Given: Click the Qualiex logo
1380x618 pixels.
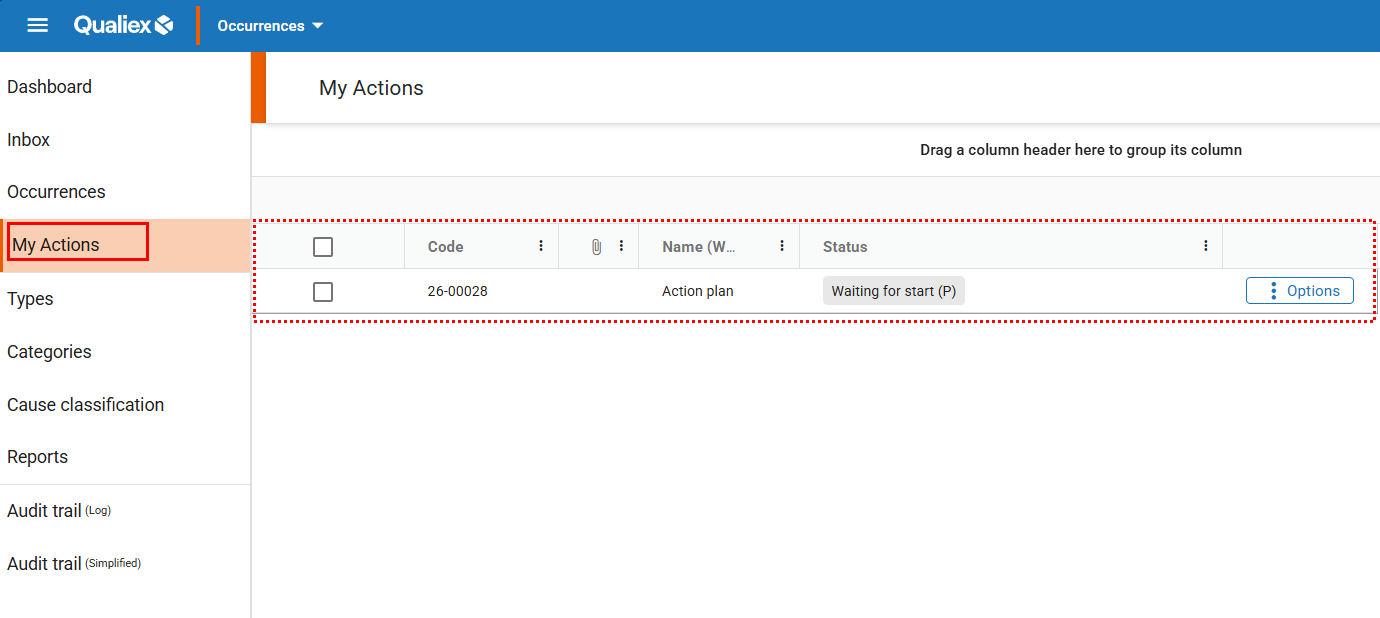Looking at the screenshot, I should [x=123, y=25].
